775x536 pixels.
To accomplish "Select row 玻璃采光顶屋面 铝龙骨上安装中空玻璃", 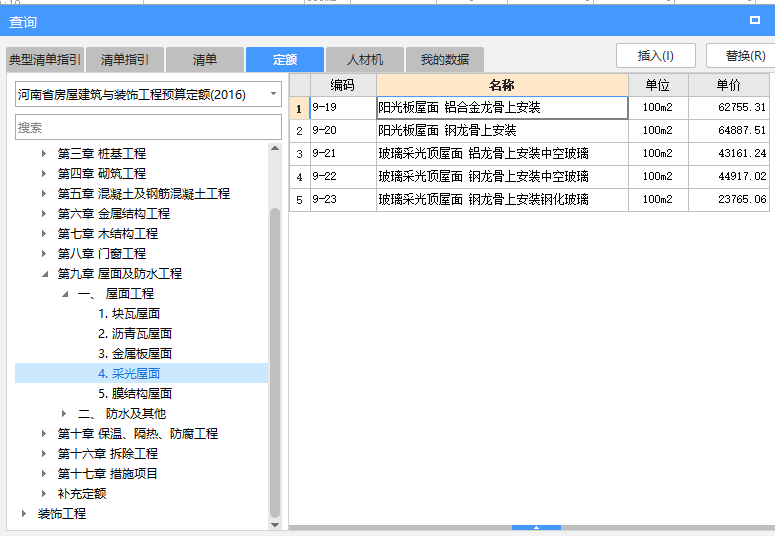I will click(x=529, y=153).
